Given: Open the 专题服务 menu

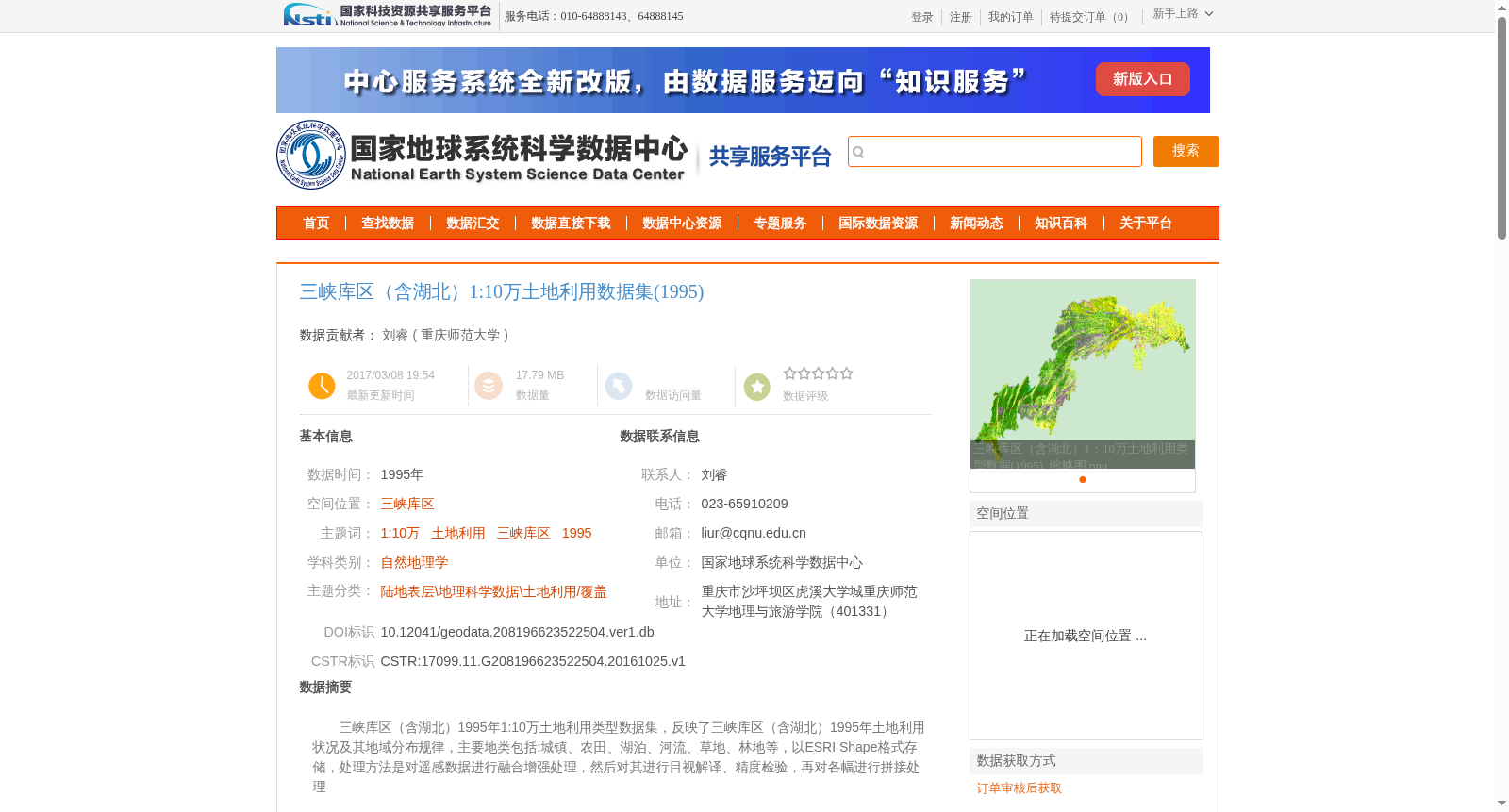Looking at the screenshot, I should [x=780, y=223].
